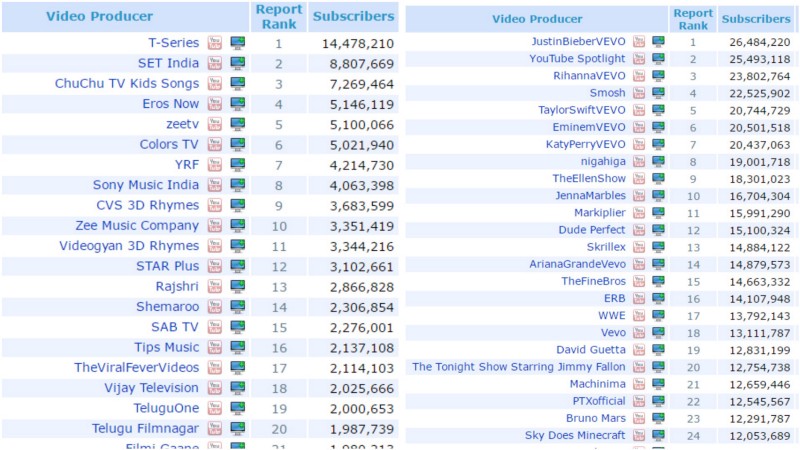
Task: Click the Sony Music India link
Action: pyautogui.click(x=146, y=185)
